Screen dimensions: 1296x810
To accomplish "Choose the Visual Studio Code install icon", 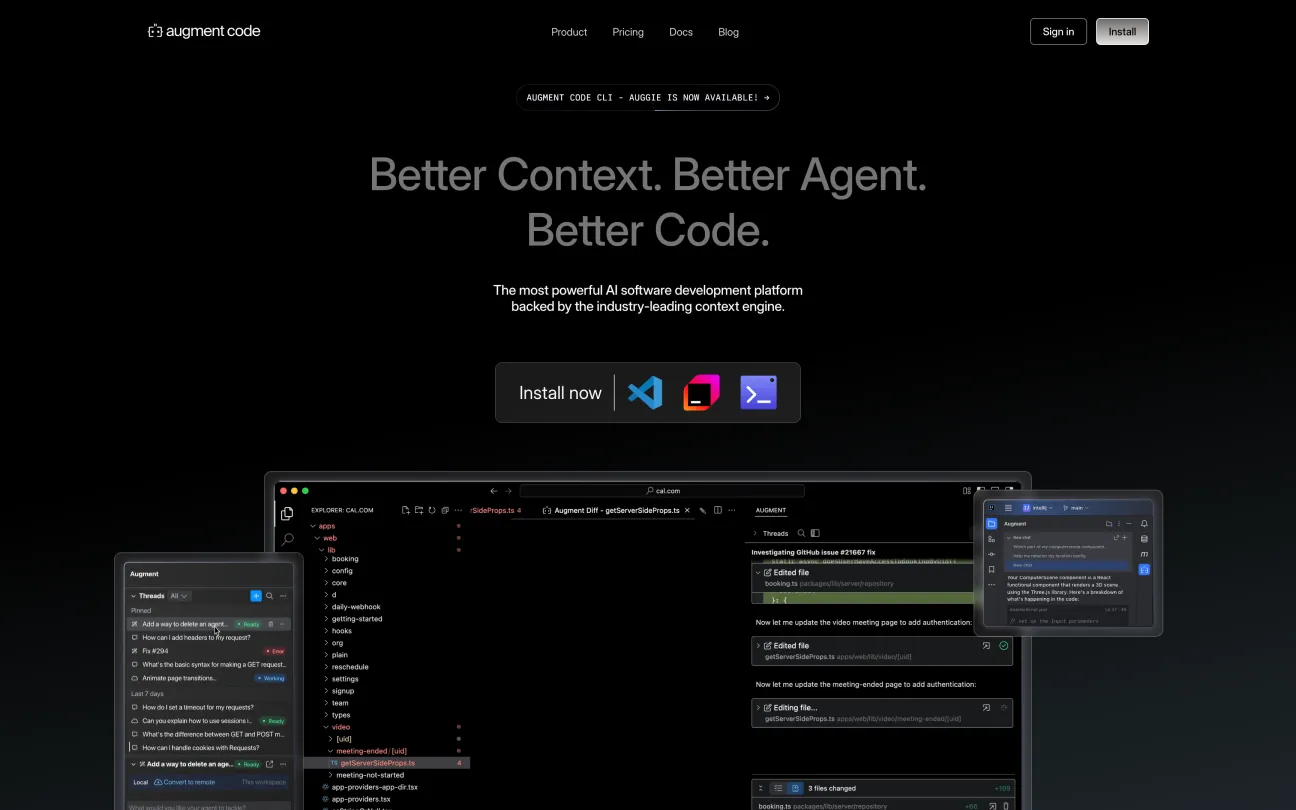I will 645,393.
